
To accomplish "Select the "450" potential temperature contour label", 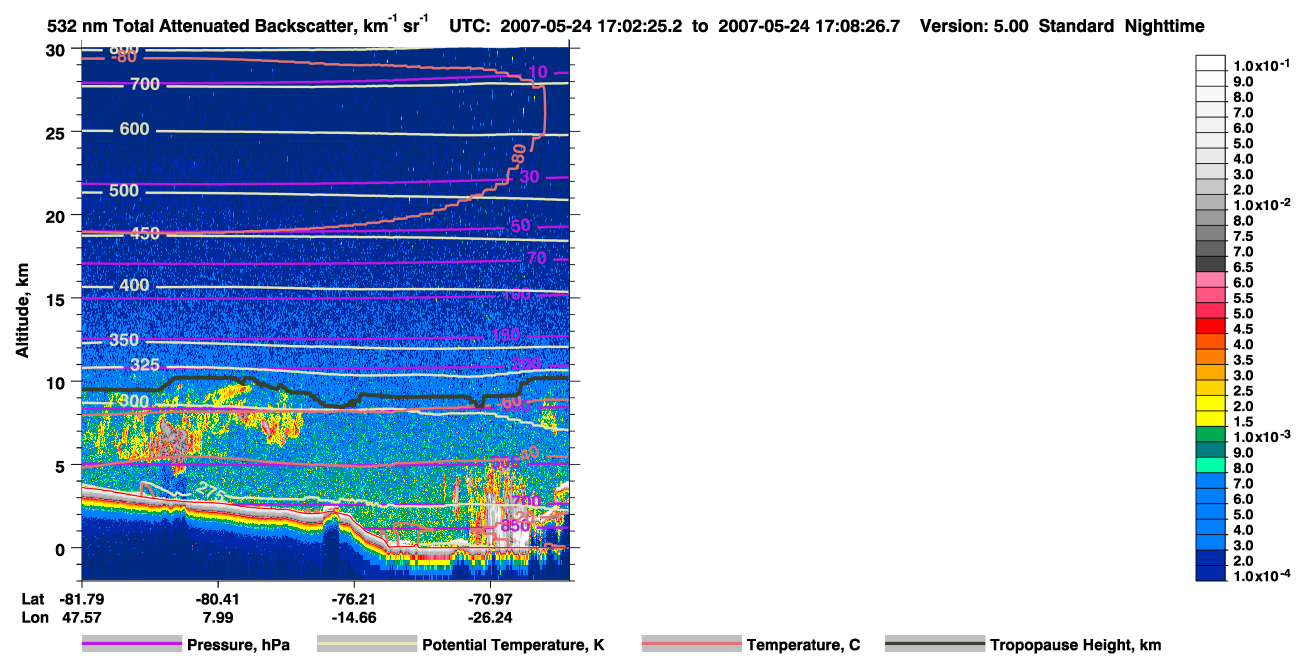I will (144, 234).
